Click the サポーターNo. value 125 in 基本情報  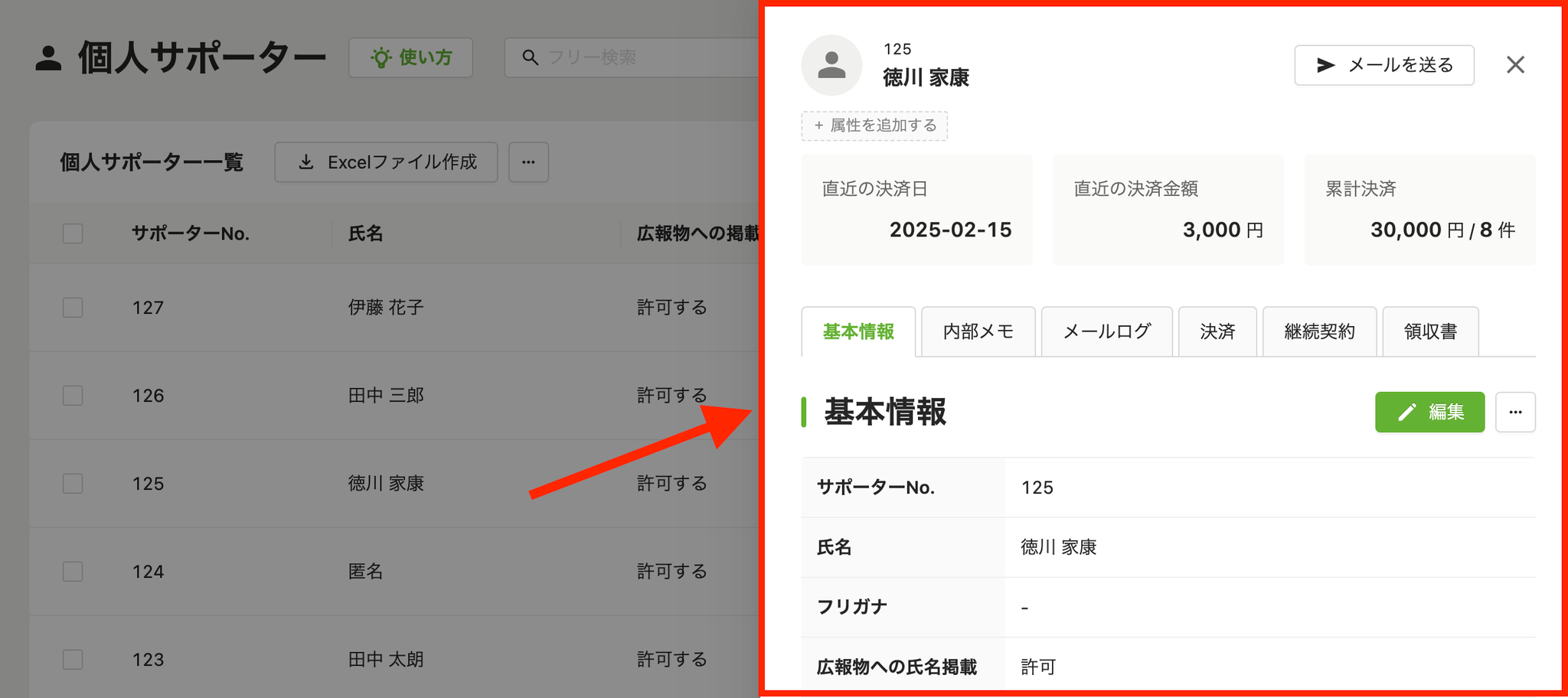click(1037, 488)
